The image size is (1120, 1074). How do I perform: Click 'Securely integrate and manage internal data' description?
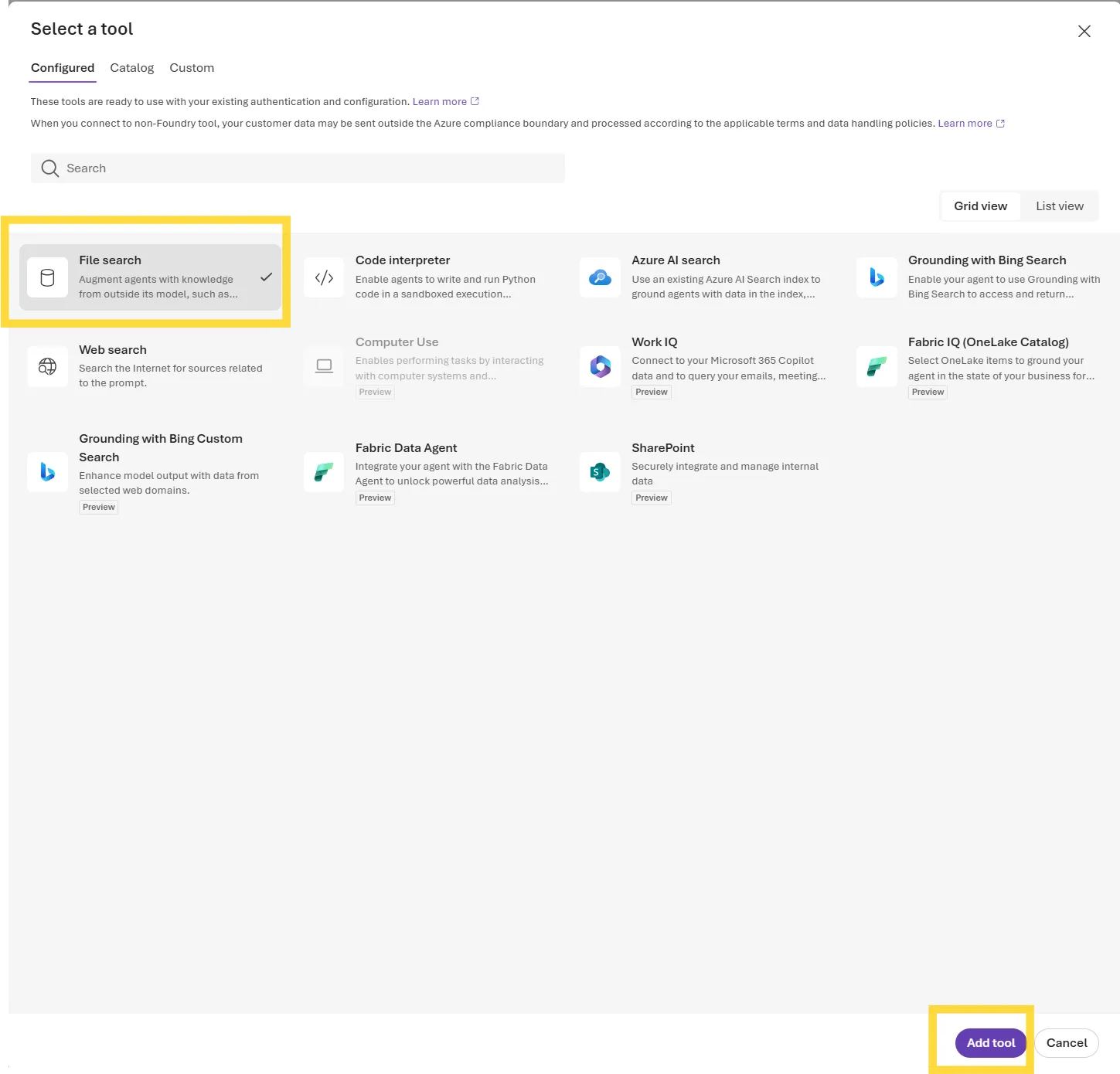725,474
